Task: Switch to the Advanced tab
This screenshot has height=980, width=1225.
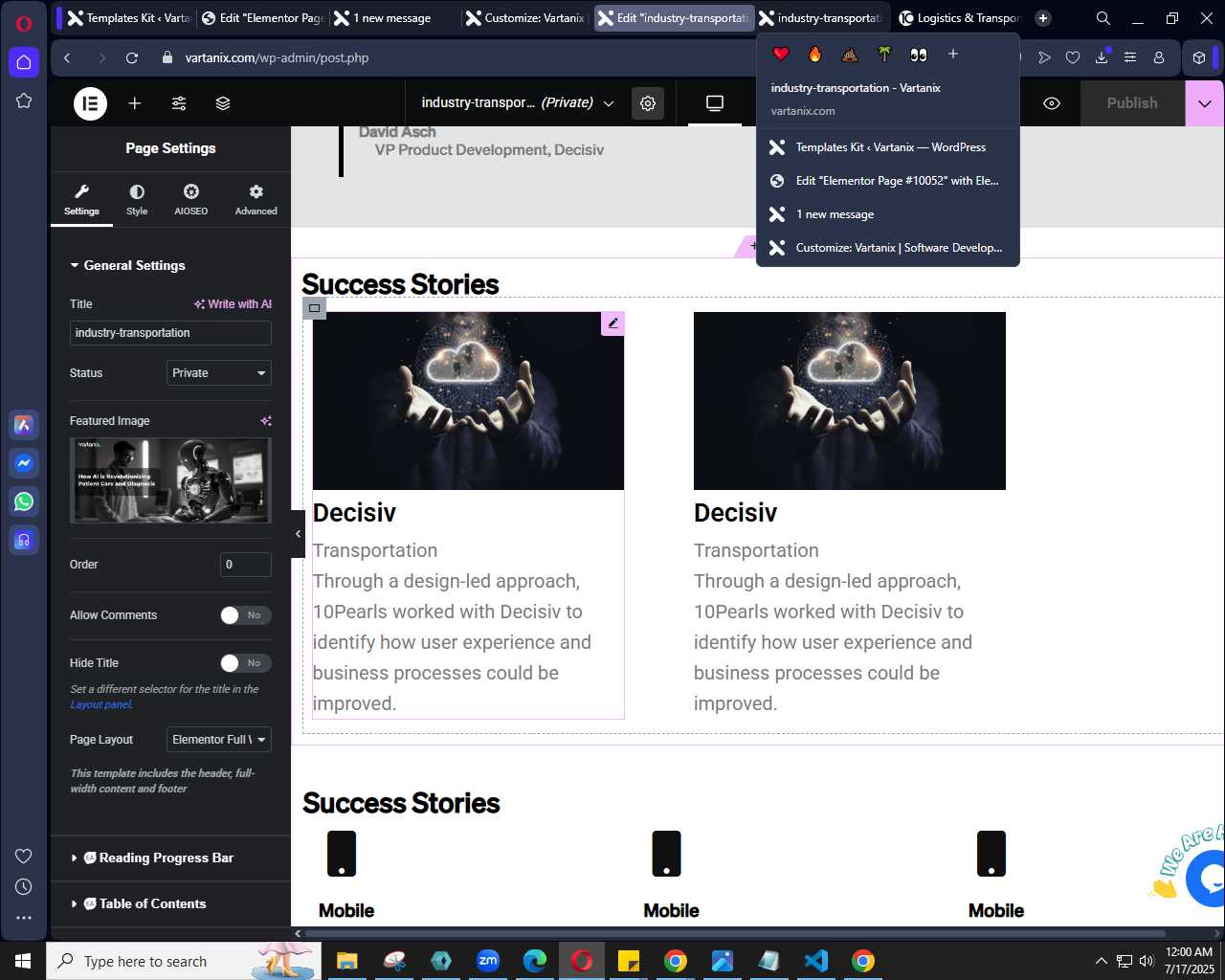Action: click(x=256, y=200)
